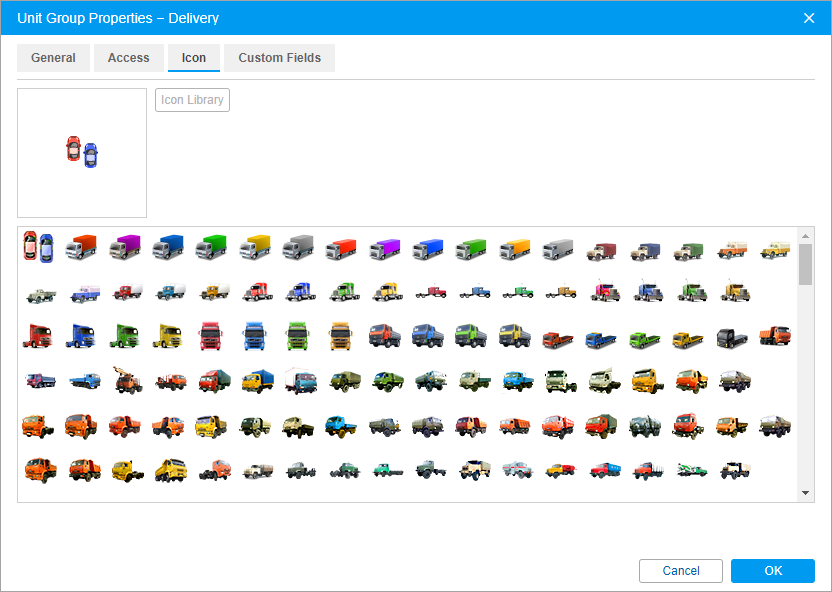Click the current icon preview thumbnail

[82, 153]
